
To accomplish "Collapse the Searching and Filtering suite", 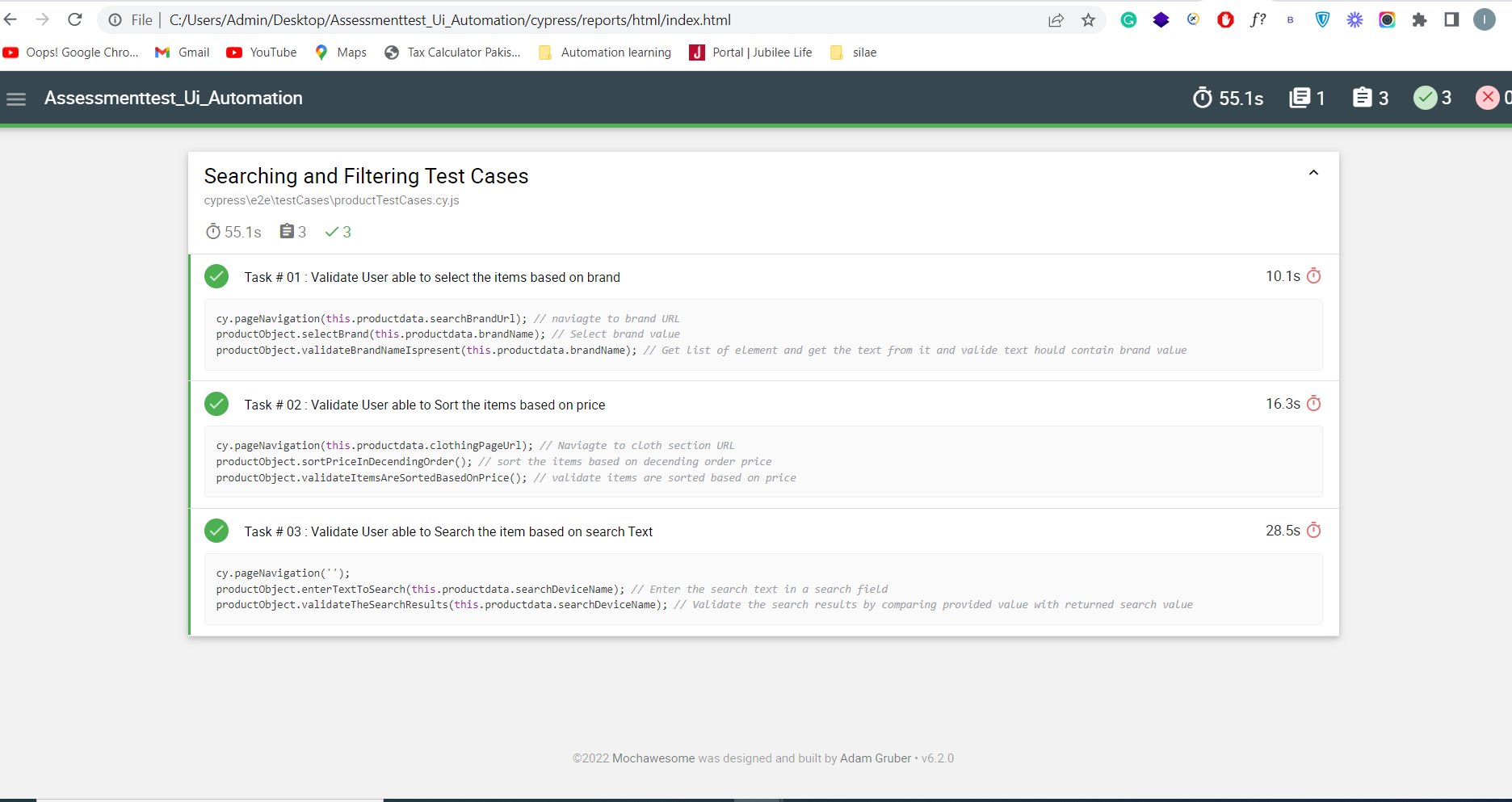I will click(1313, 173).
